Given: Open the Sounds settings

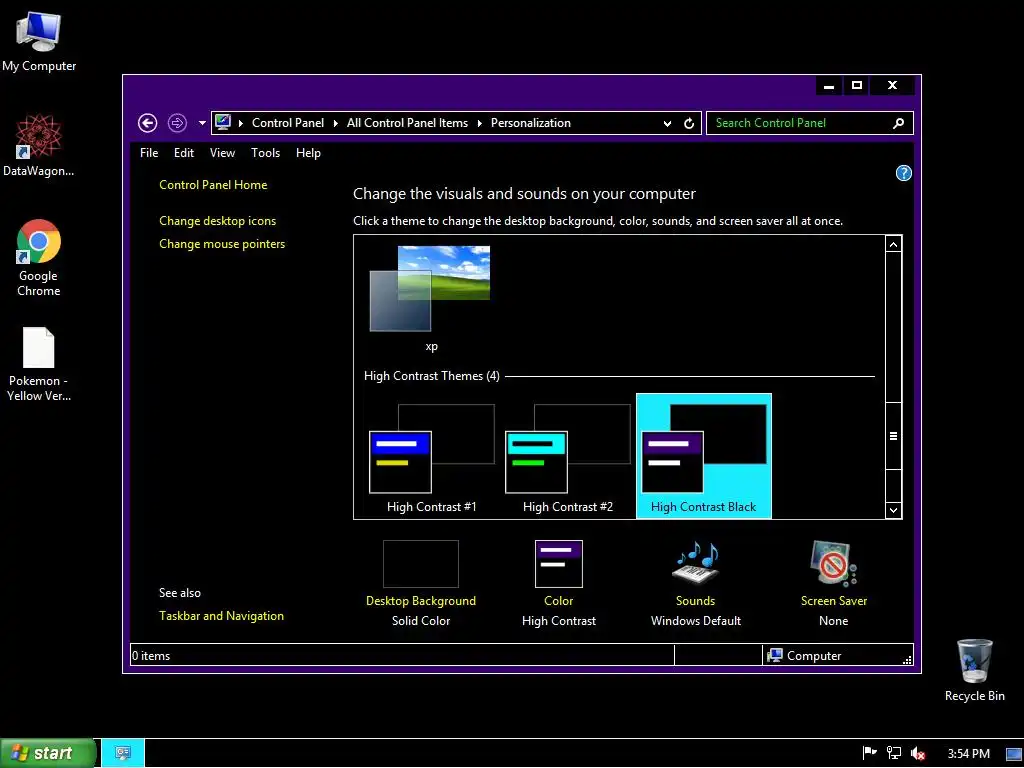Looking at the screenshot, I should (696, 564).
